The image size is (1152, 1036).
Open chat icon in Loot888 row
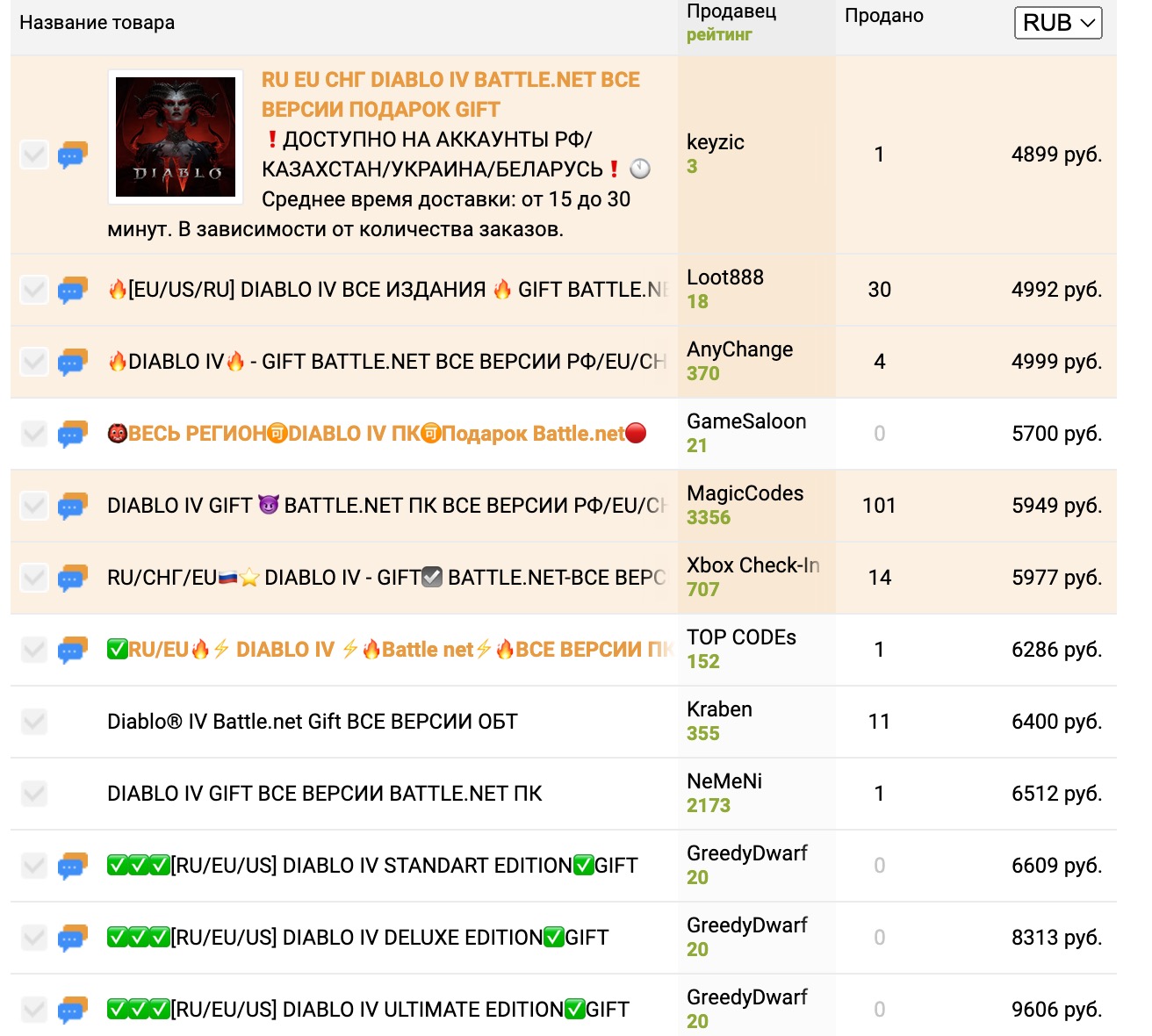click(x=73, y=290)
